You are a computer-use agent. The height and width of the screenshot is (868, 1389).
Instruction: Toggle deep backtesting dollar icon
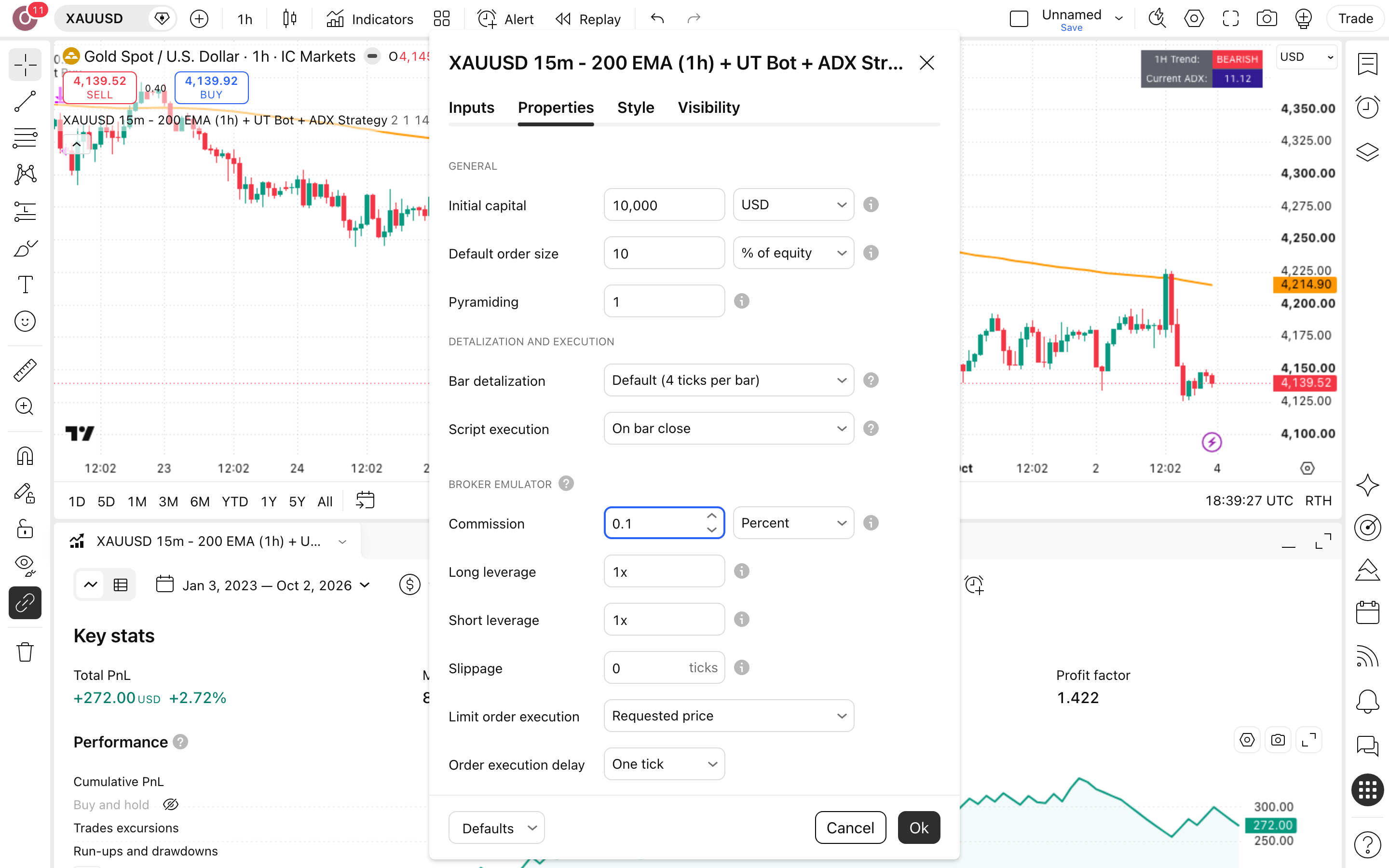(x=410, y=584)
